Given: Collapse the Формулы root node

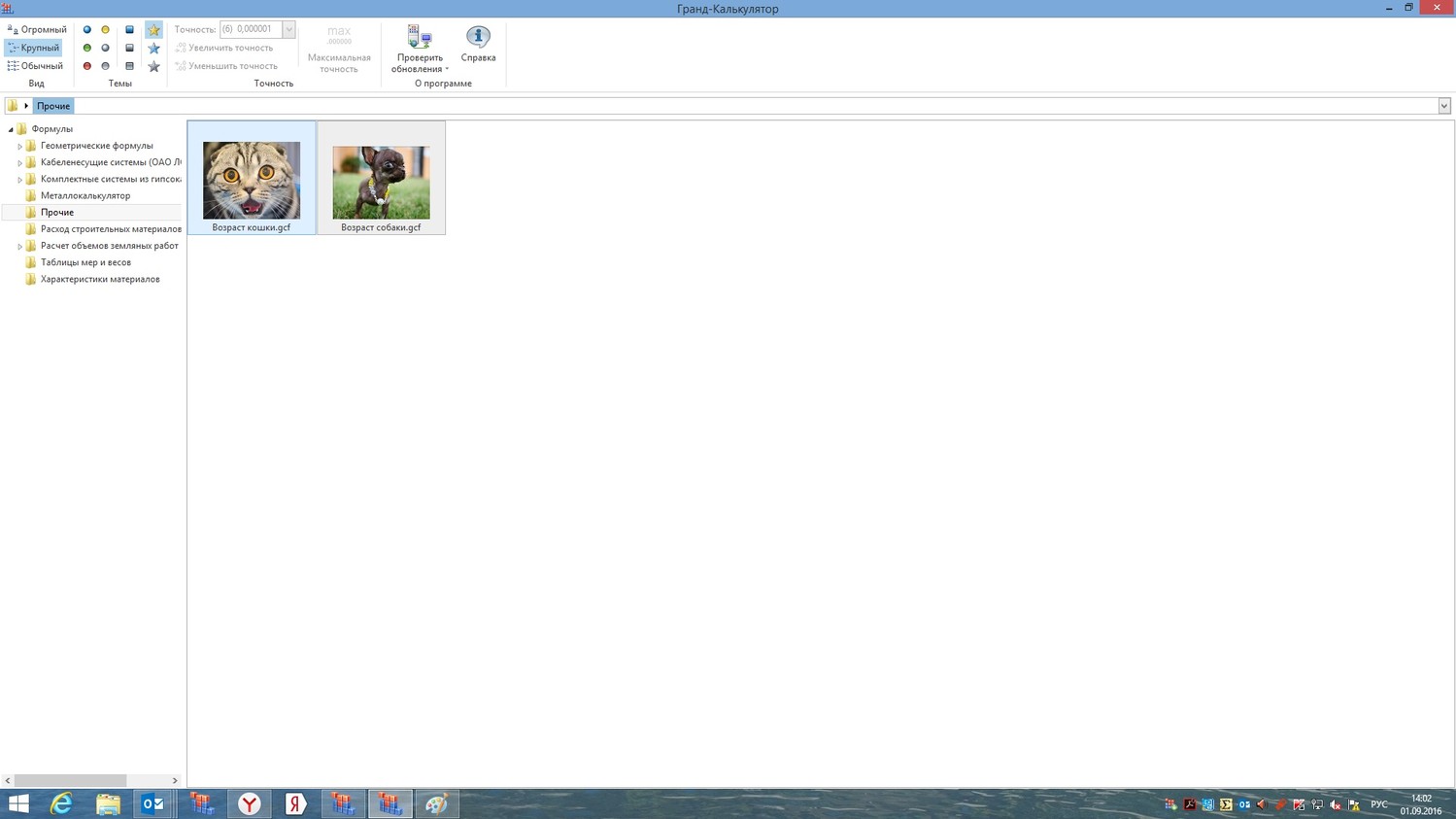Looking at the screenshot, I should (x=11, y=129).
